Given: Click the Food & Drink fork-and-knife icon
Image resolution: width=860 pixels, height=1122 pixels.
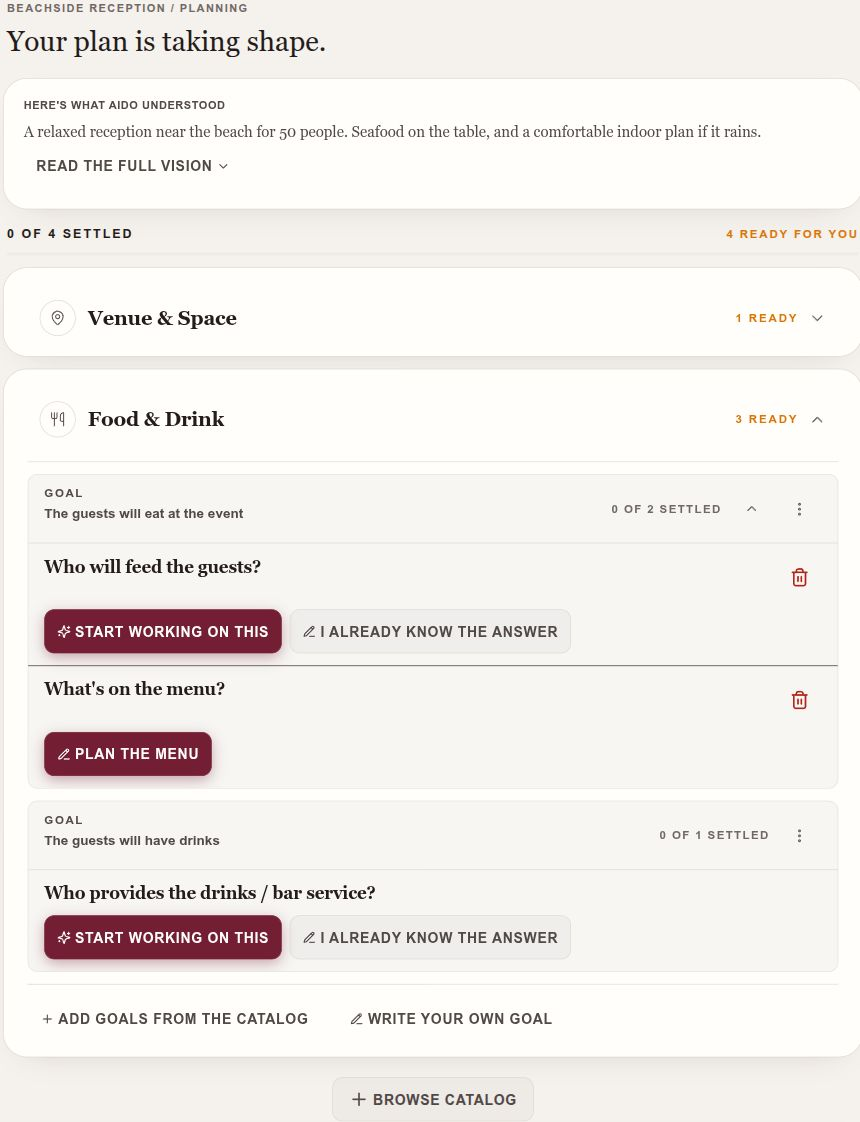Looking at the screenshot, I should 58,419.
